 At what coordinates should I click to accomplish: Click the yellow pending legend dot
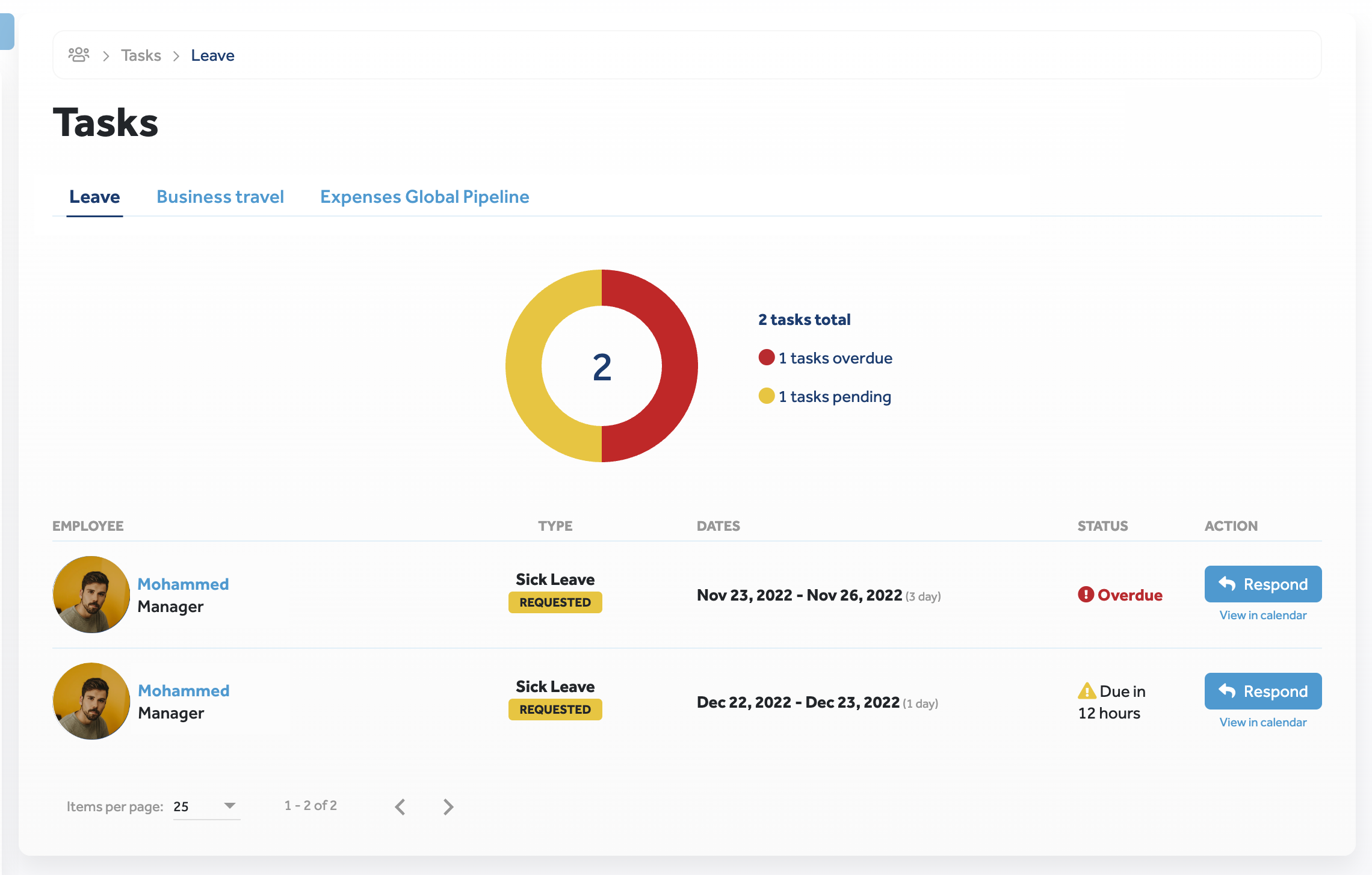tap(766, 396)
